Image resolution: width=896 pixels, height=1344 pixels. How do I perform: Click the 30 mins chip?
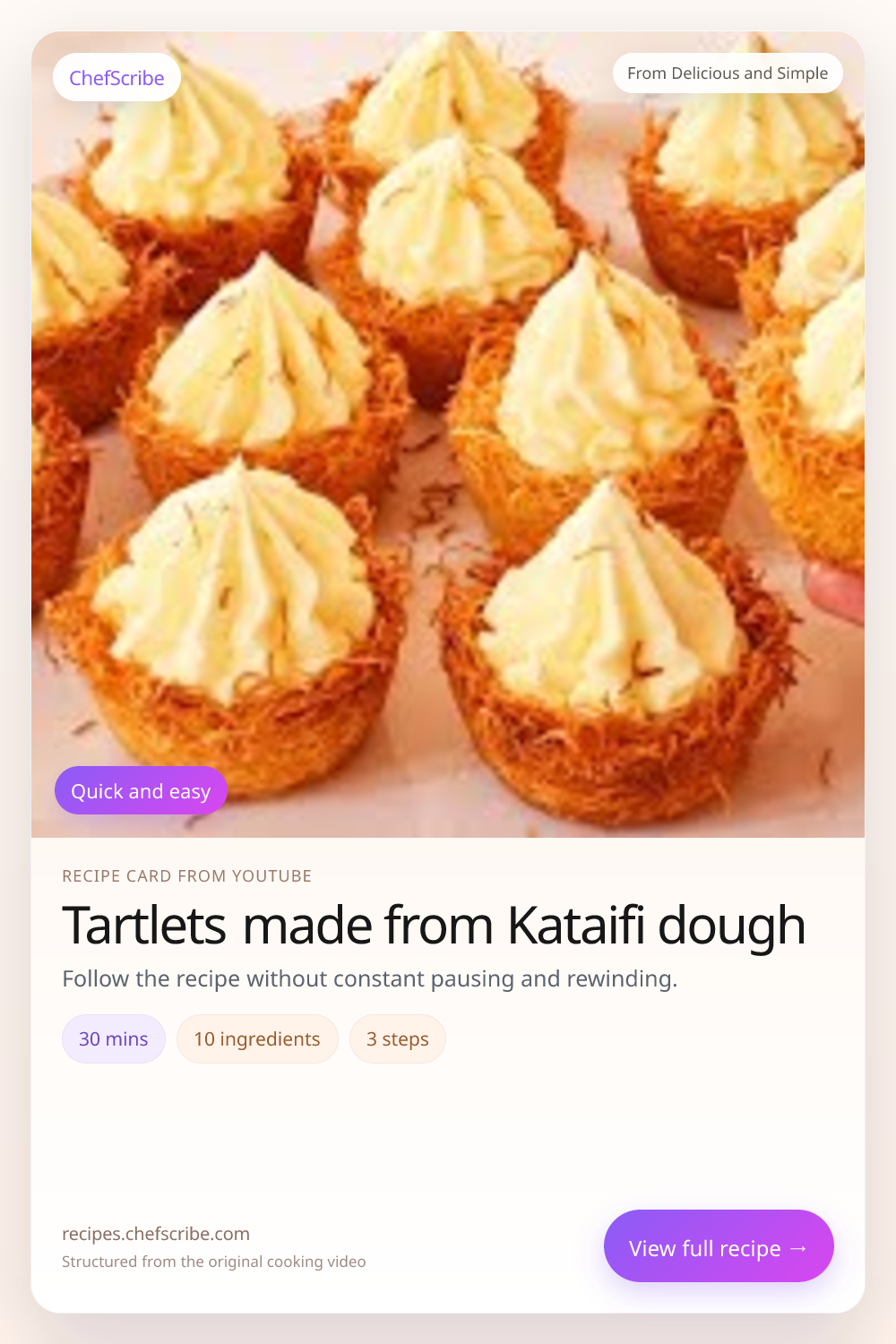114,1038
